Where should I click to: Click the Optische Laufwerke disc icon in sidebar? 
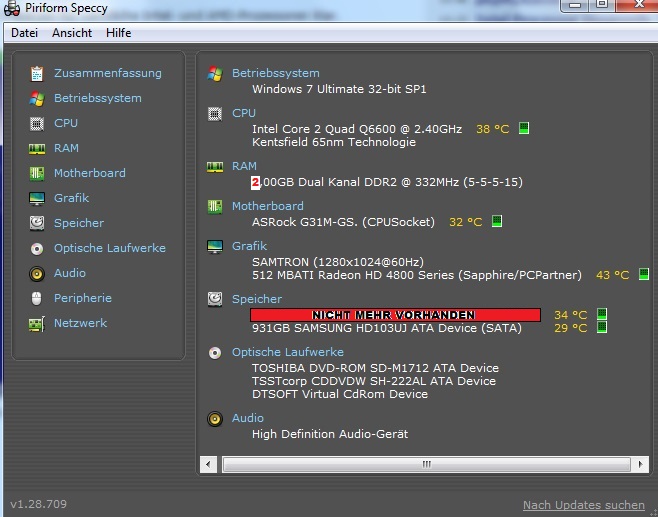(37, 249)
